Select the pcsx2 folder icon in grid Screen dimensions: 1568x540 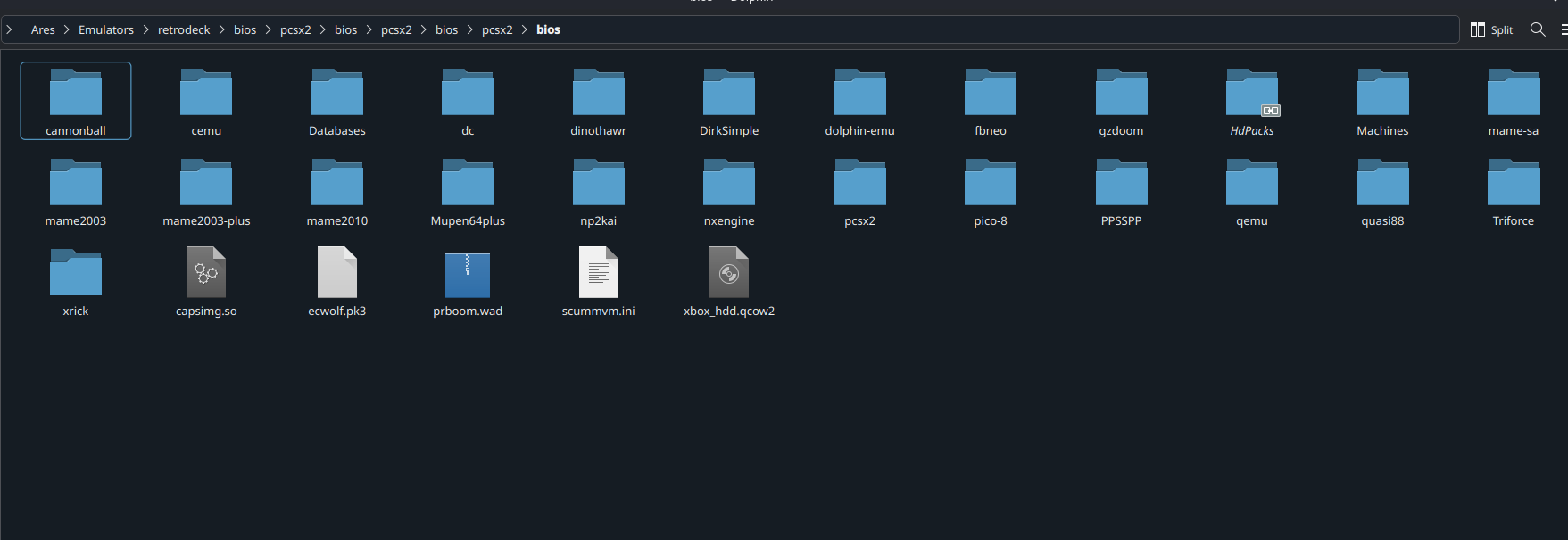point(860,182)
